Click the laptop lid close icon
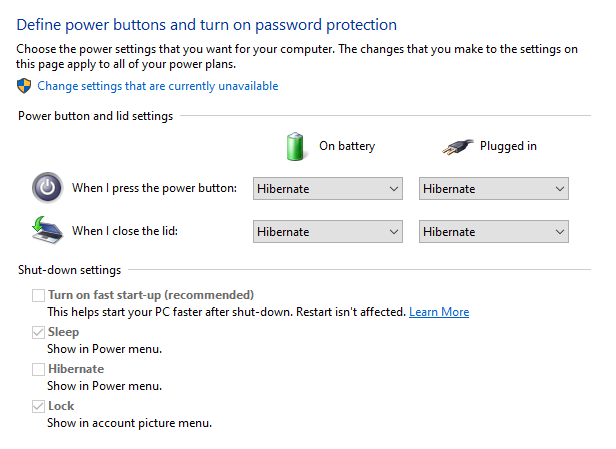This screenshot has height=449, width=616. click(x=46, y=231)
